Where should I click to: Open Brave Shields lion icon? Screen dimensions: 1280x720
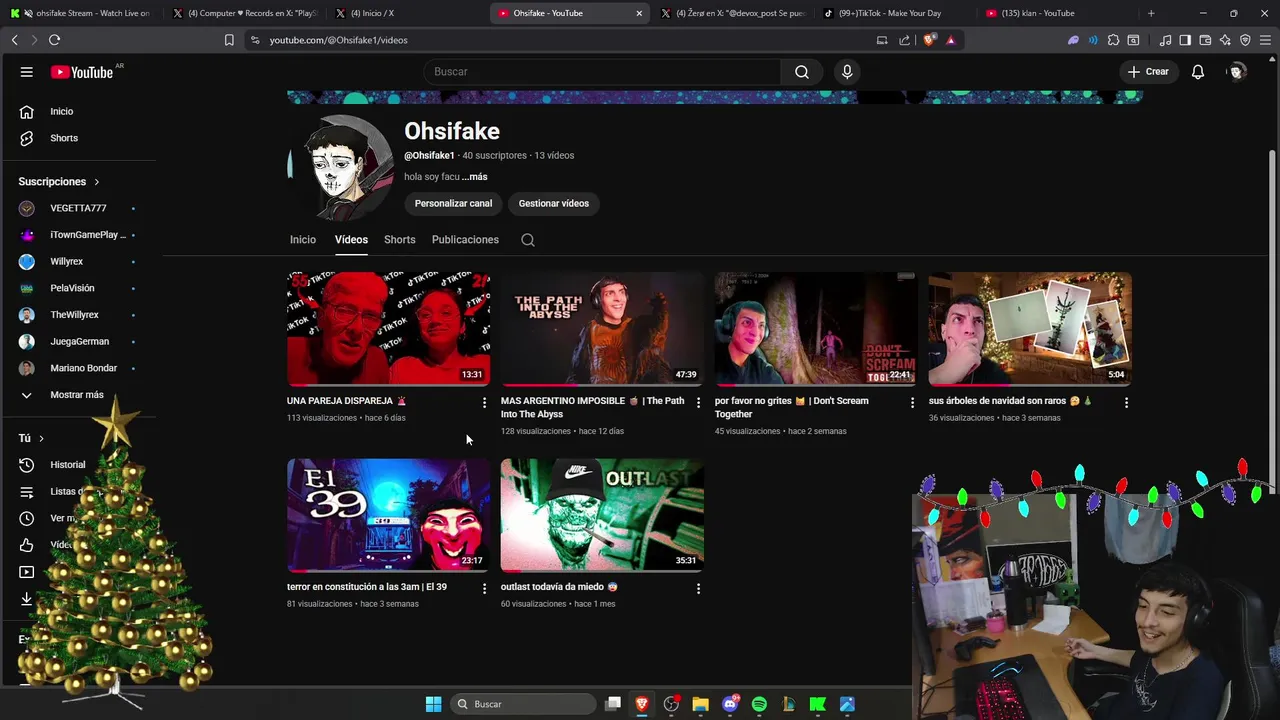[930, 40]
